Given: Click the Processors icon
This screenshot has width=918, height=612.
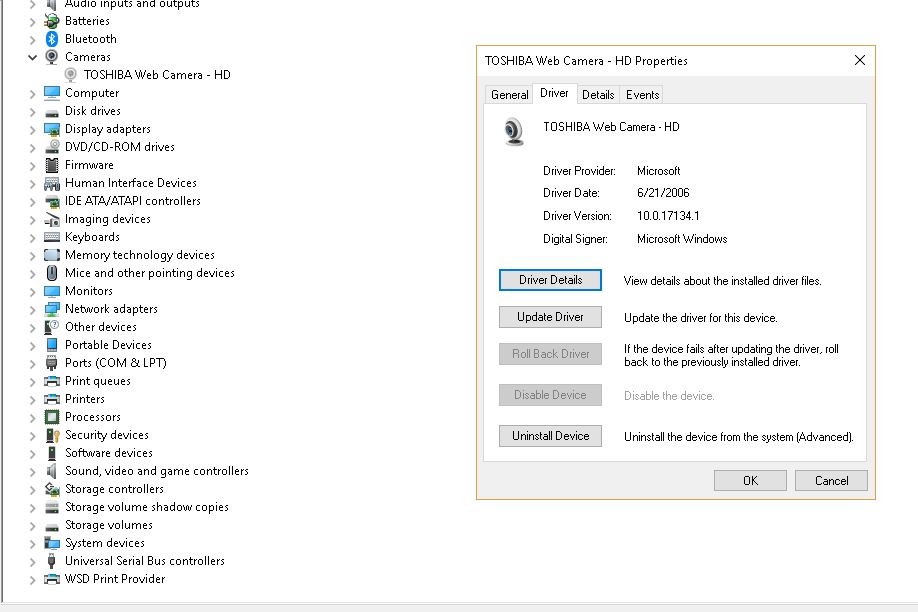Looking at the screenshot, I should [52, 417].
